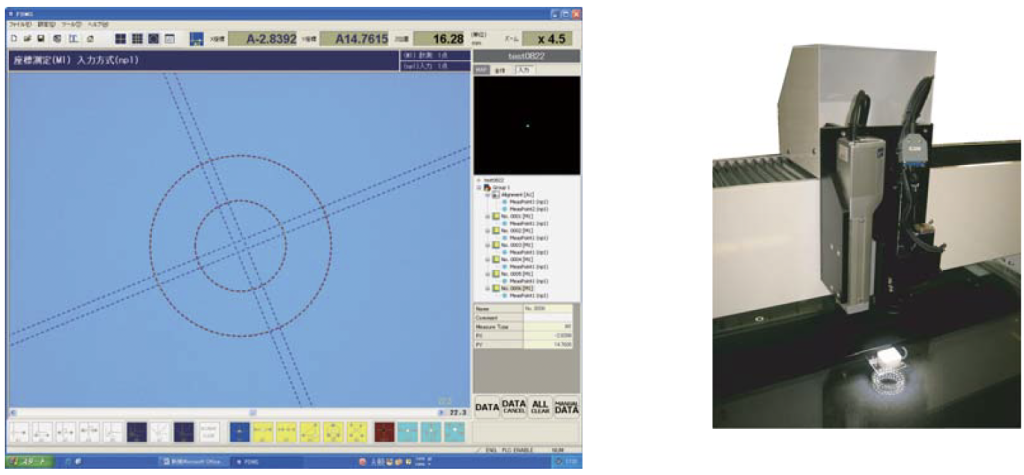Viewport: 1024px width, 475px height.
Task: Collapse the No. 0004 [MI] node
Action: [488, 259]
